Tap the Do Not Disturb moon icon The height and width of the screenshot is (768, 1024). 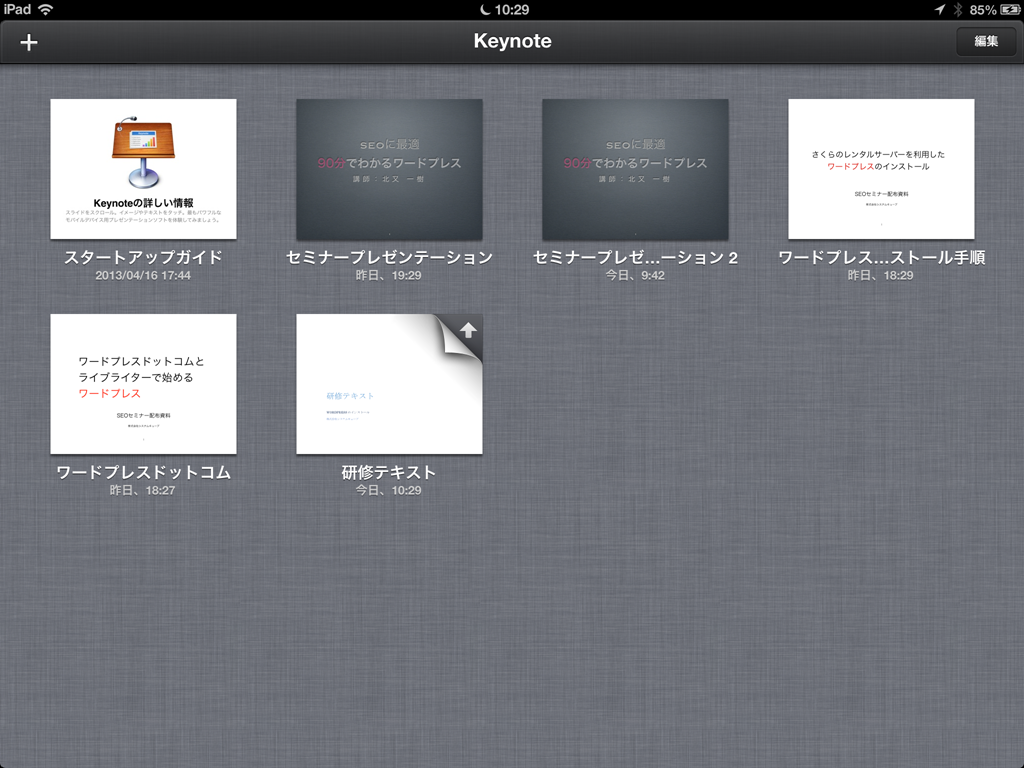pos(485,10)
